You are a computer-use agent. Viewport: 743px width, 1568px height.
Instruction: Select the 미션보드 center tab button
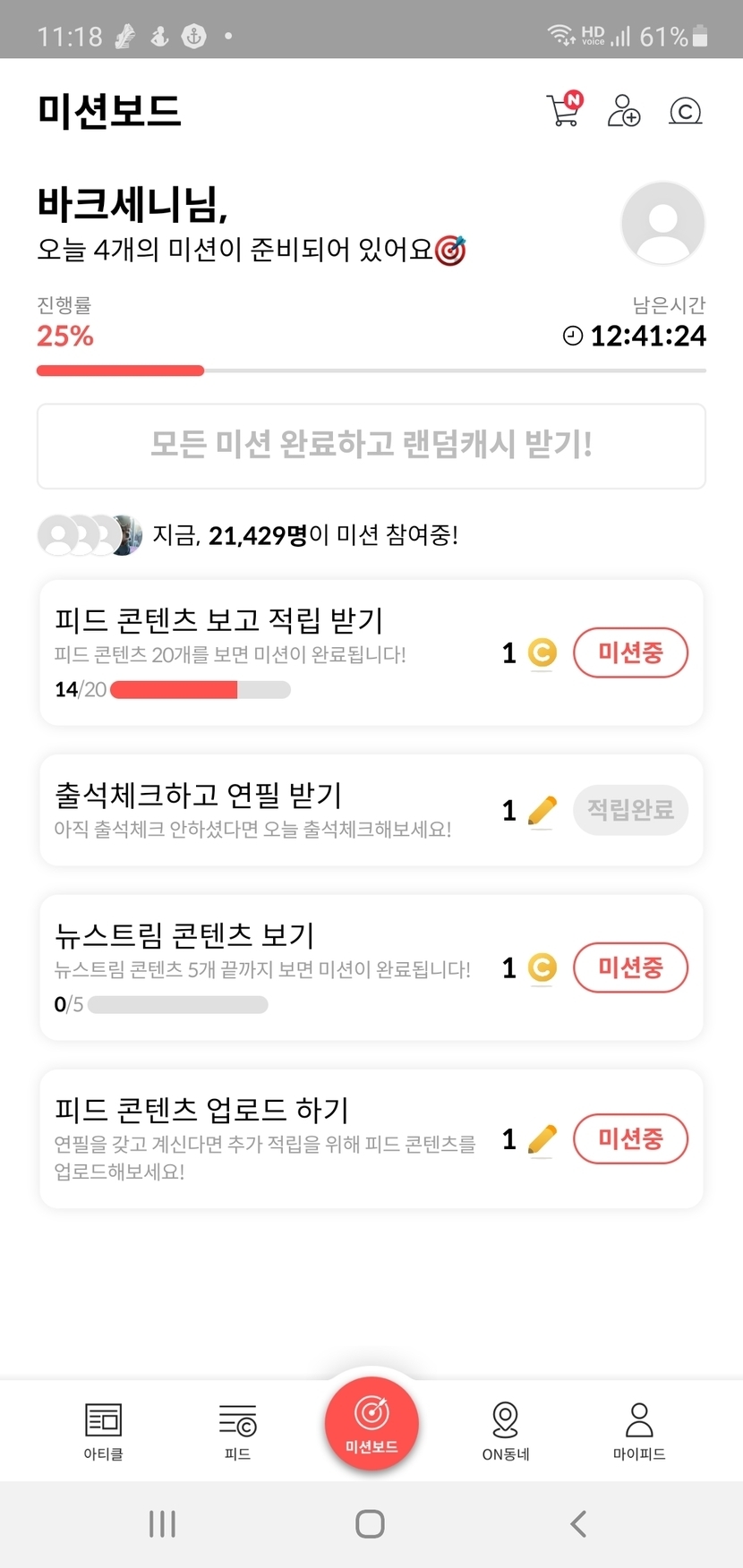(371, 1423)
